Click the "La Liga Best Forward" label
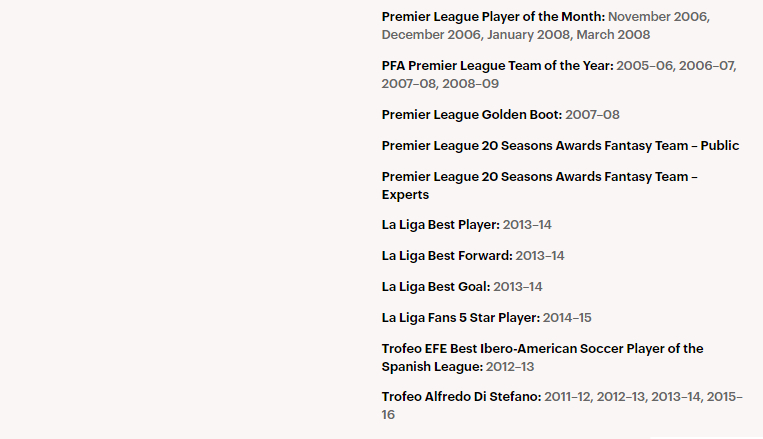The width and height of the screenshot is (763, 439). click(446, 256)
